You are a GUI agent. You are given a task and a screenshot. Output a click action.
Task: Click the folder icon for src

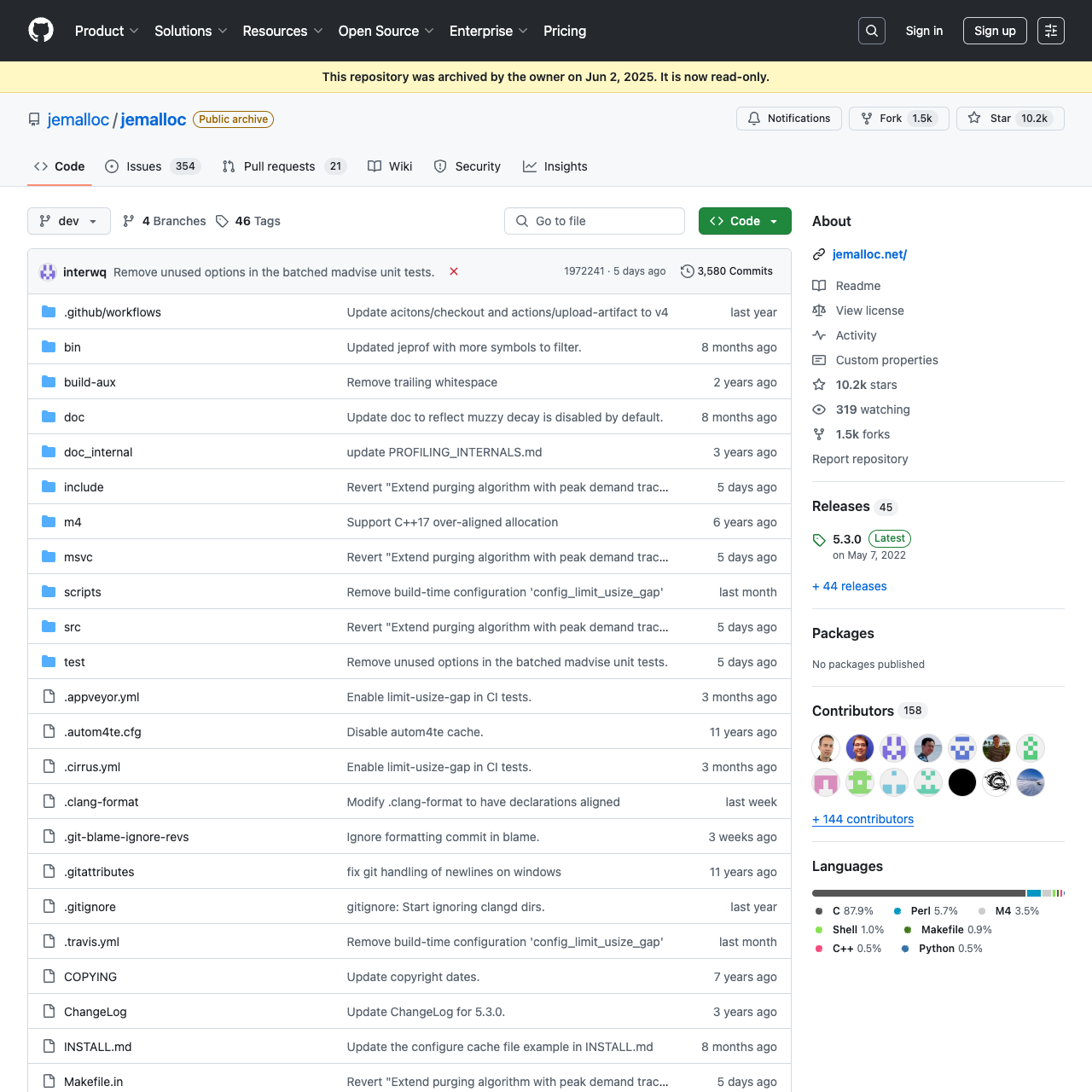coord(49,627)
